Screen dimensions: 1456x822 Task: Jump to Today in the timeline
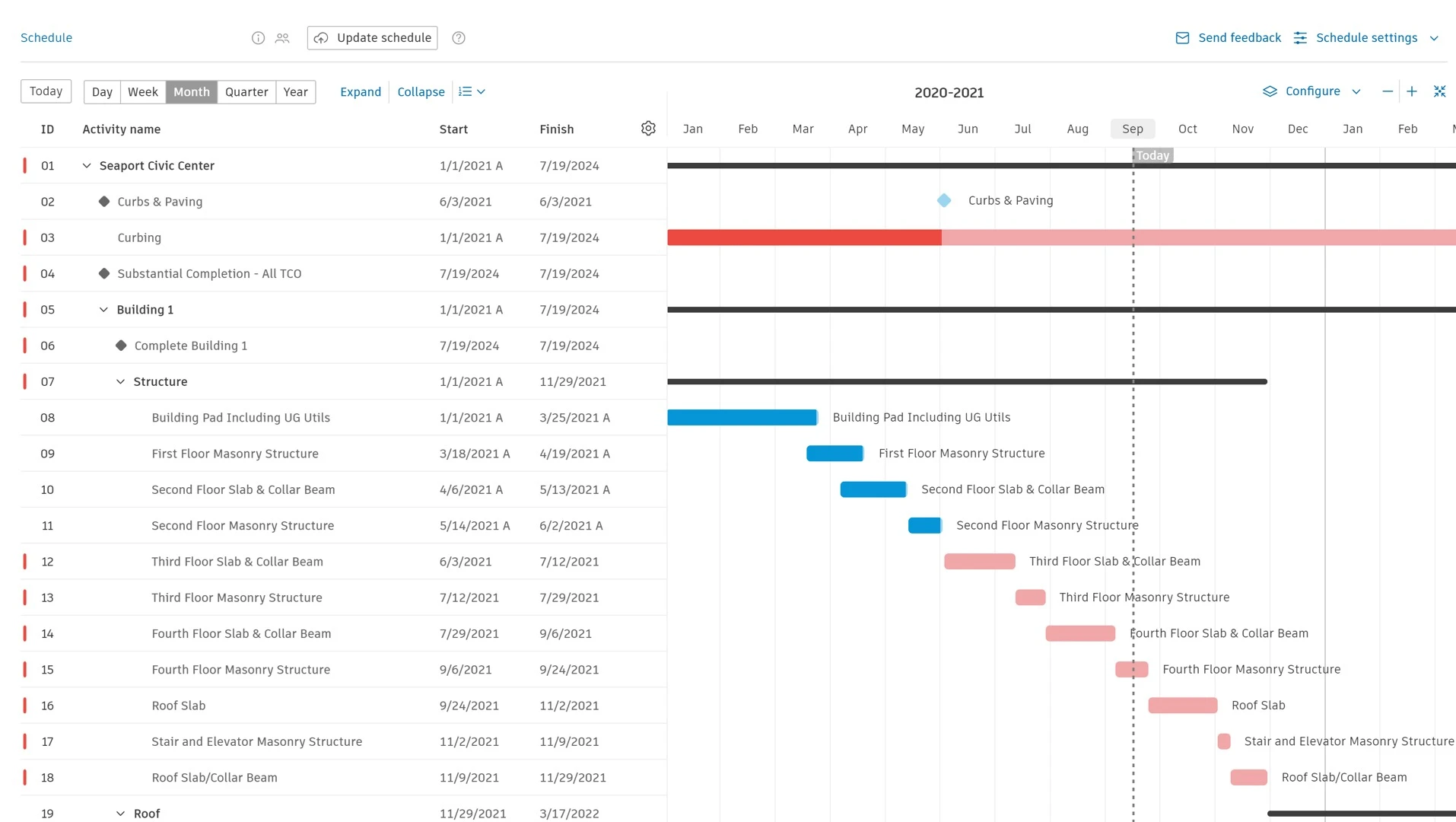point(46,91)
